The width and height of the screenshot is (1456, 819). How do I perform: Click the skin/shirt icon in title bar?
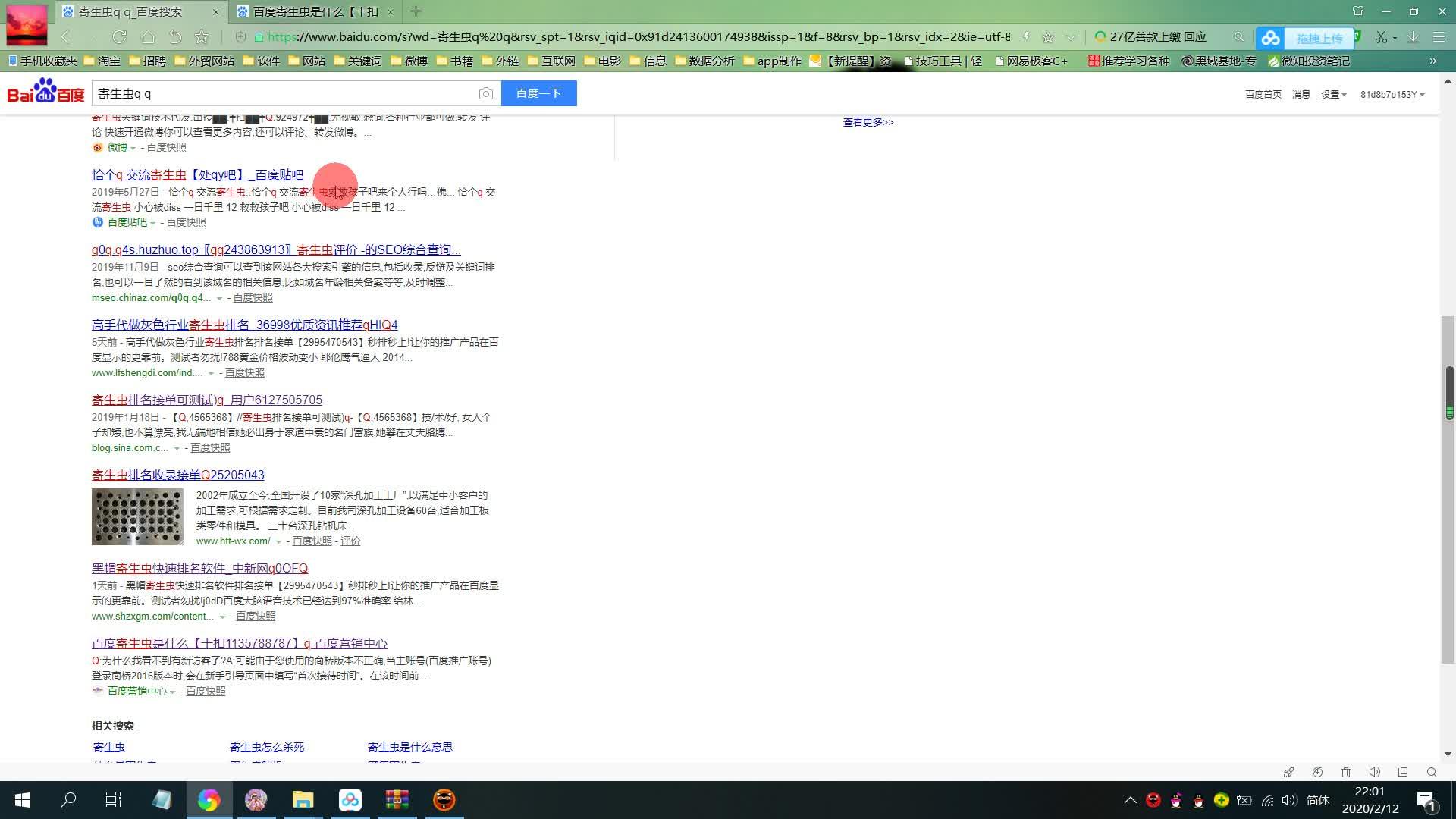1358,11
